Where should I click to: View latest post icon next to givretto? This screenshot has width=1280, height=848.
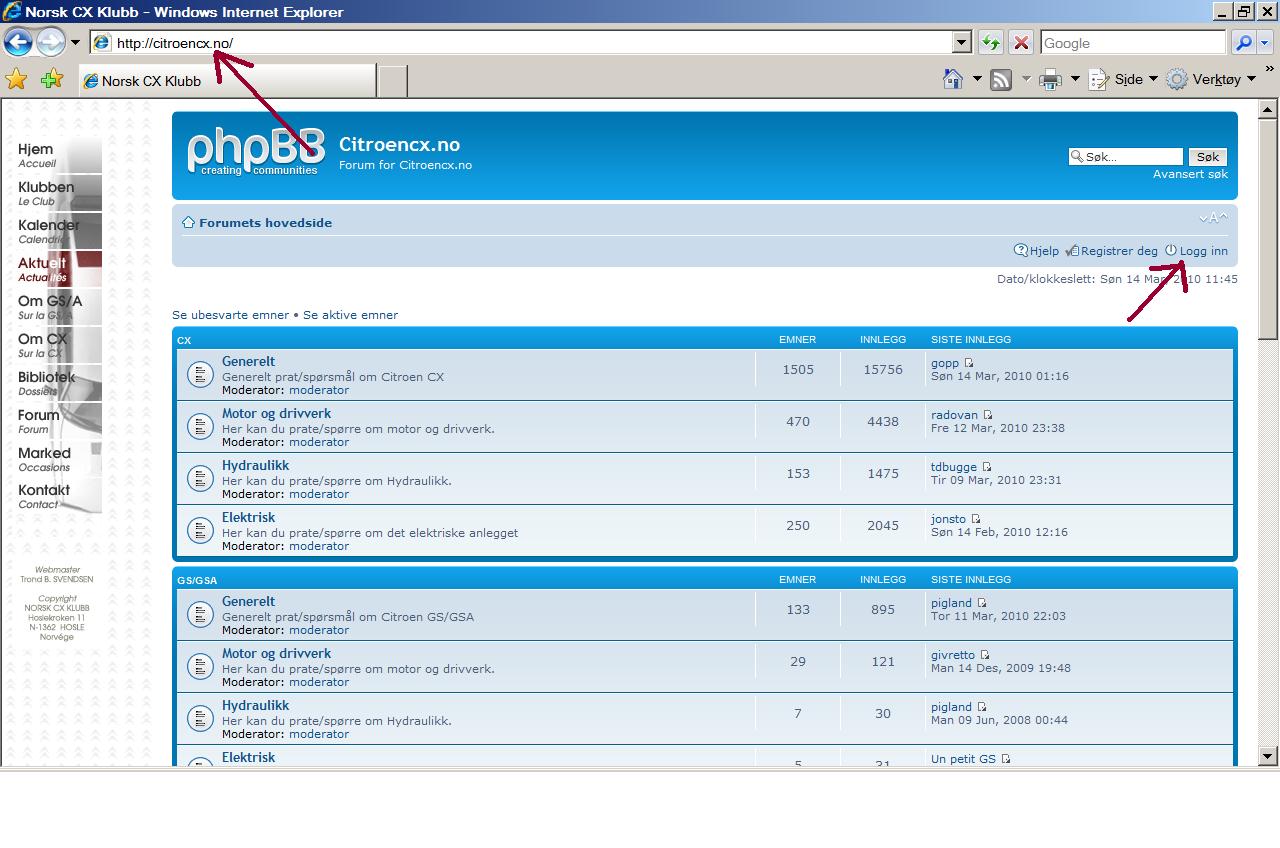(x=985, y=655)
